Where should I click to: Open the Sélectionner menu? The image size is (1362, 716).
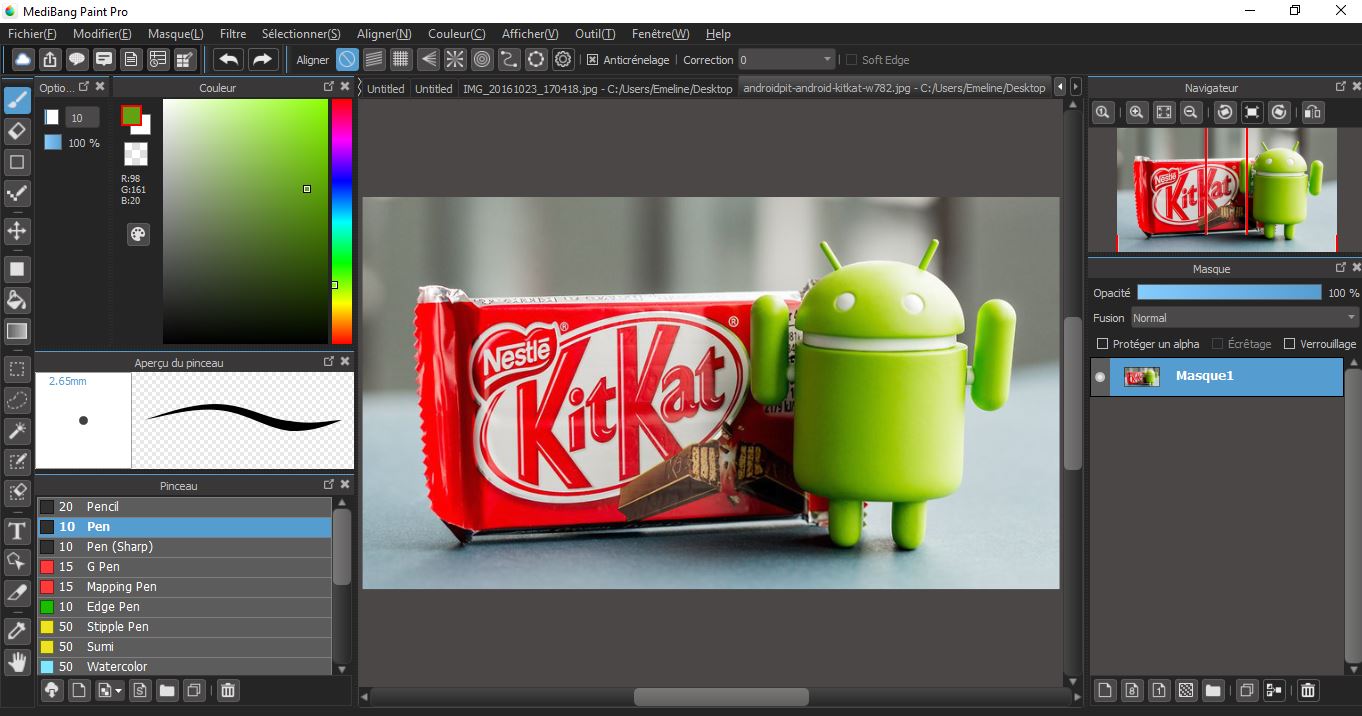tap(301, 34)
